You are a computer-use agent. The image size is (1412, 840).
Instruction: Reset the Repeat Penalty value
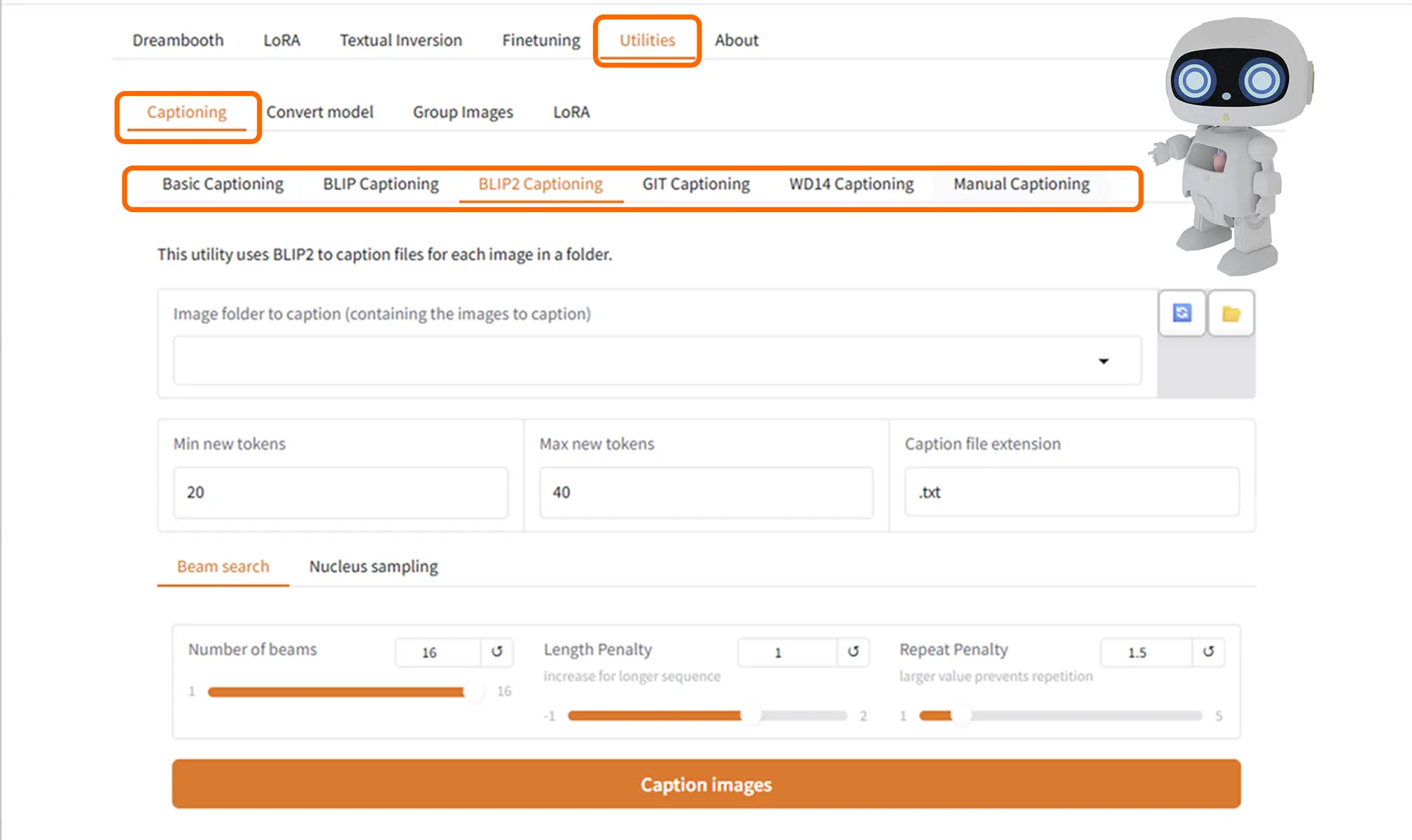pos(1208,652)
